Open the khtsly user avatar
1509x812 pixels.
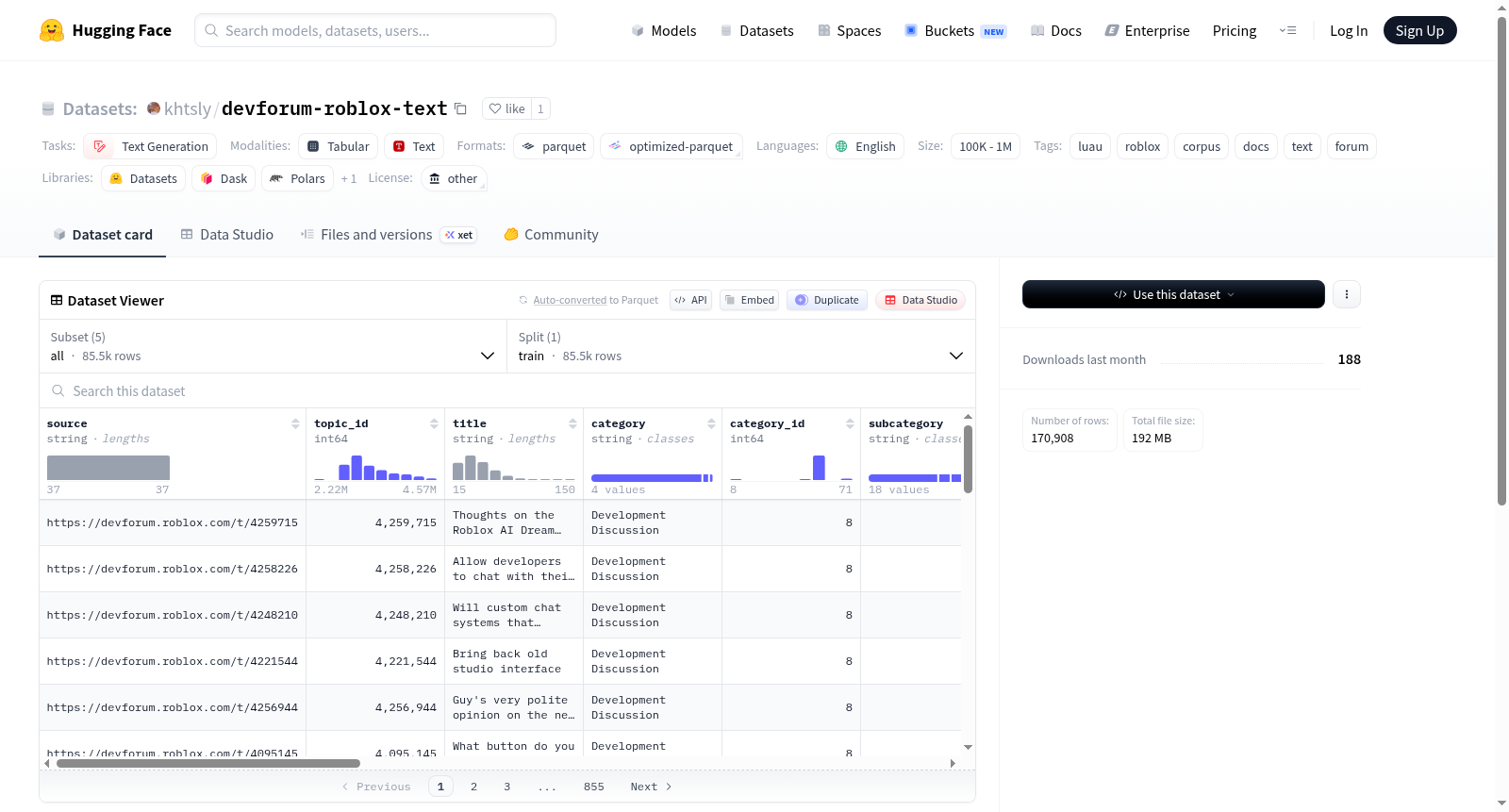[x=154, y=108]
